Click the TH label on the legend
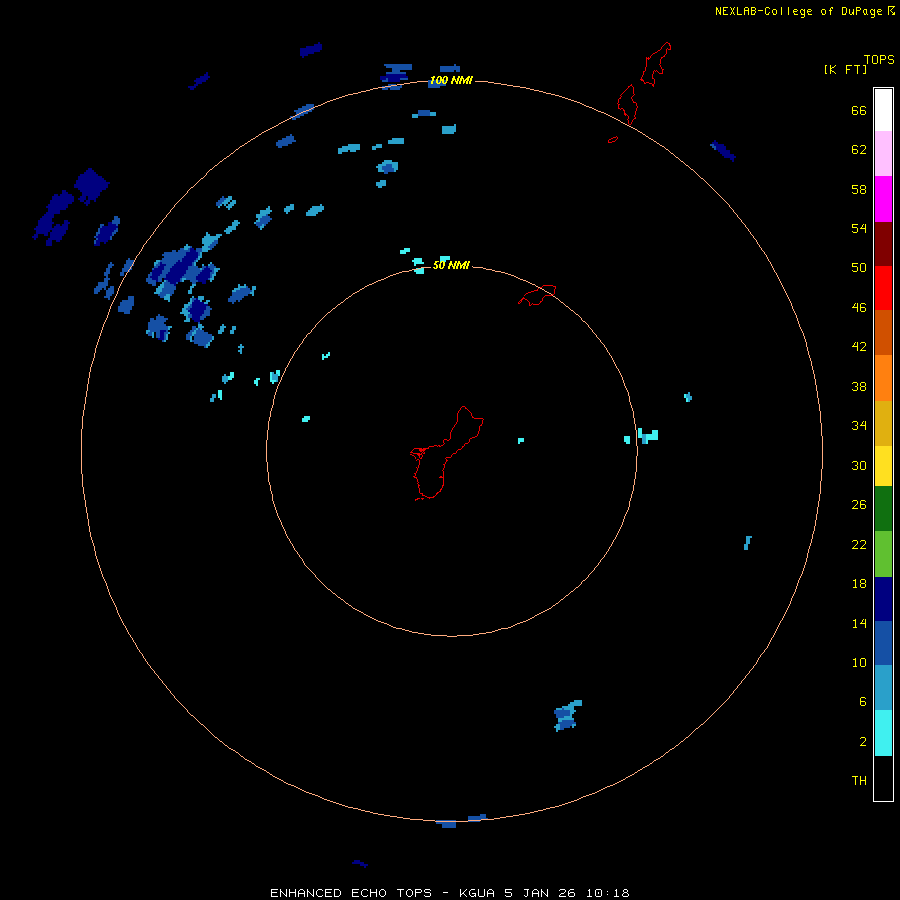The height and width of the screenshot is (900, 900). tap(859, 780)
